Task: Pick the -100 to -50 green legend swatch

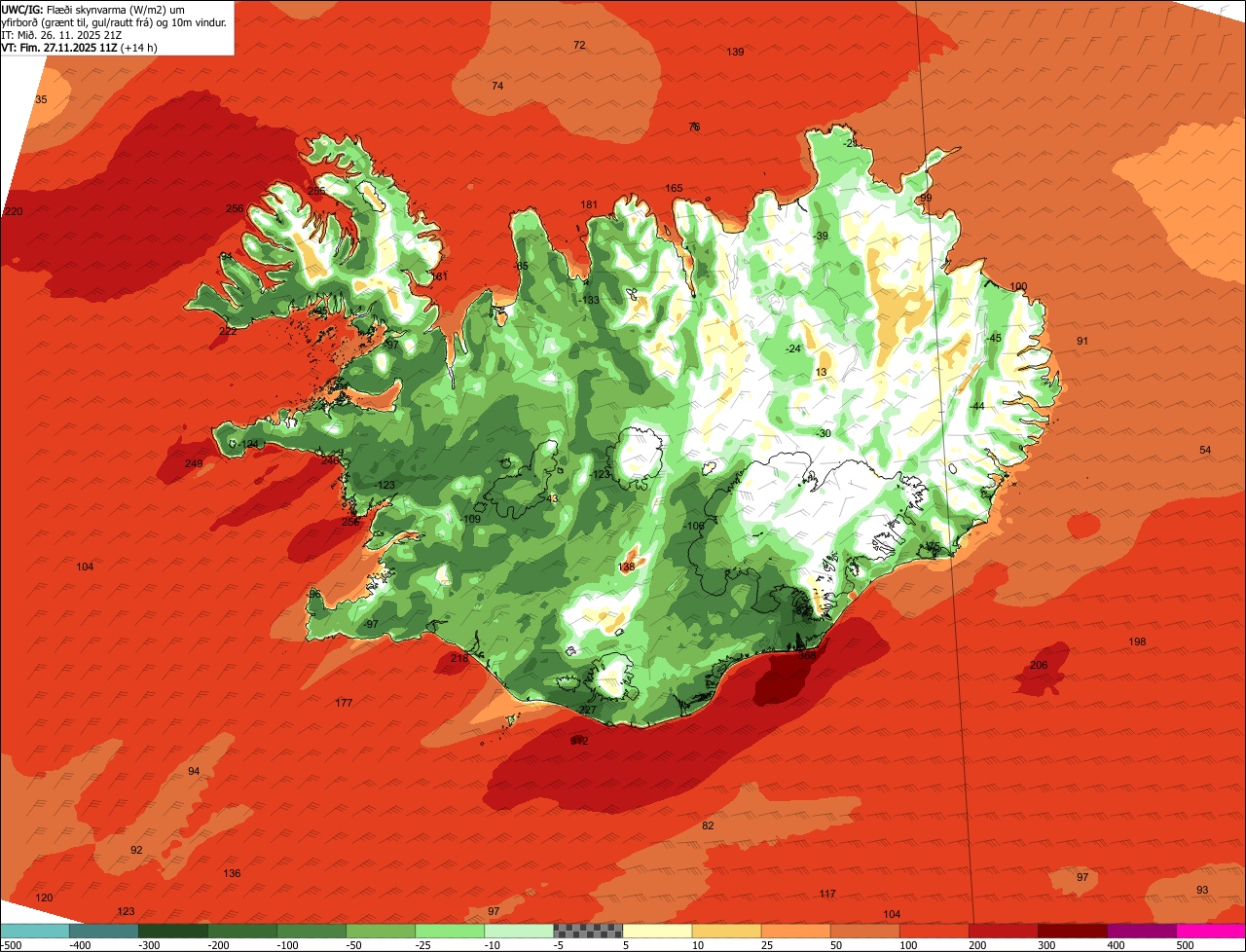Action: pos(311,931)
